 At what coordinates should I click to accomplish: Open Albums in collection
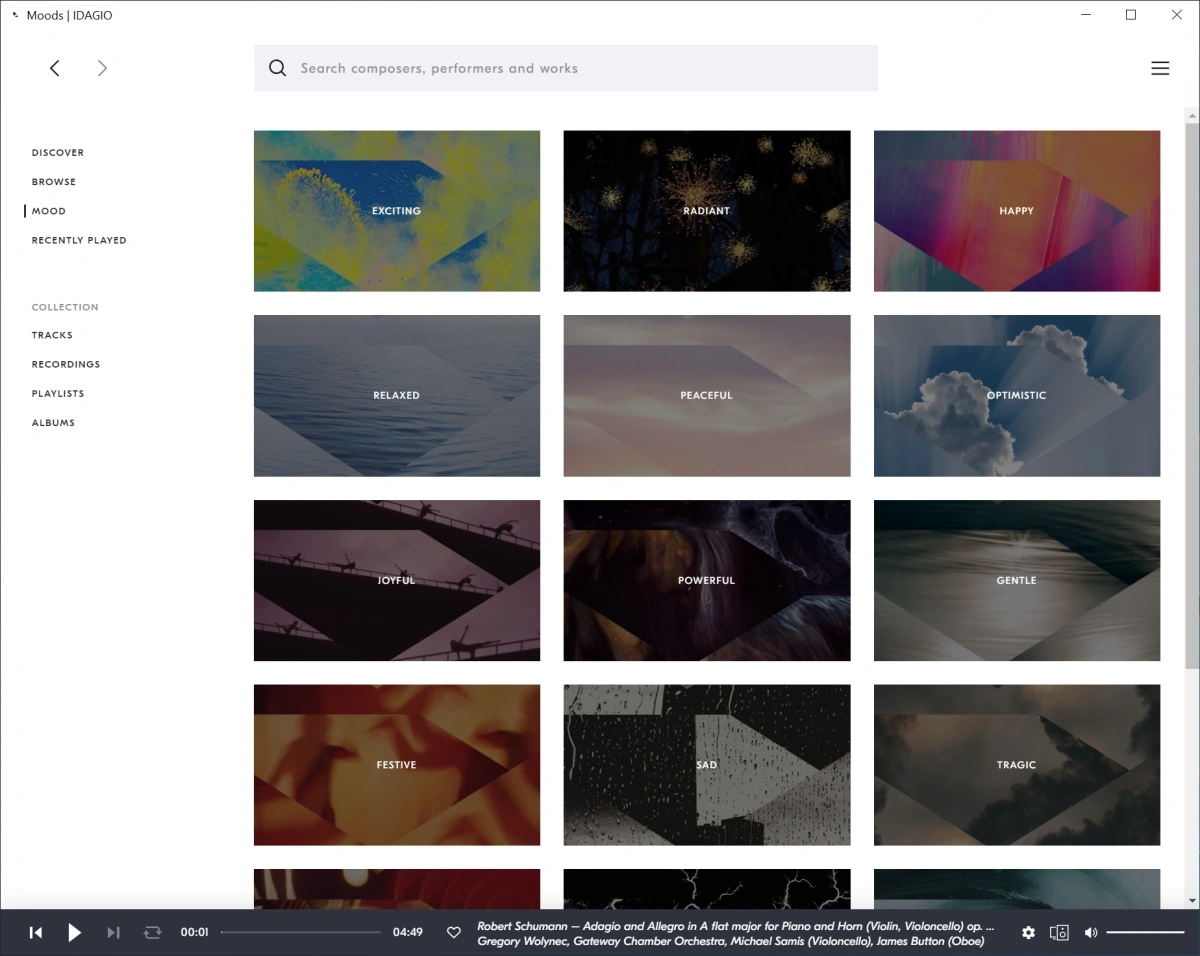(53, 422)
